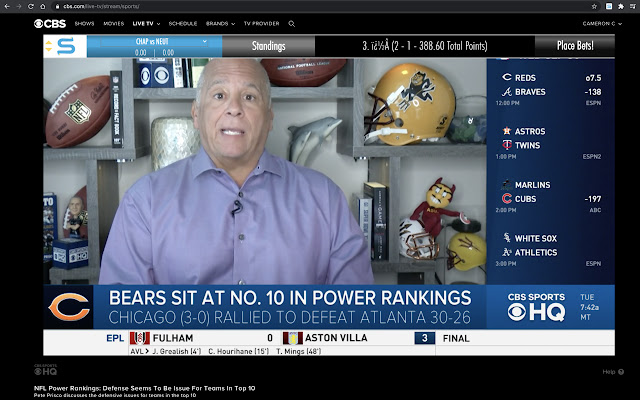Expand the CAMERON C account dropdown
The height and width of the screenshot is (400, 640).
(x=602, y=24)
